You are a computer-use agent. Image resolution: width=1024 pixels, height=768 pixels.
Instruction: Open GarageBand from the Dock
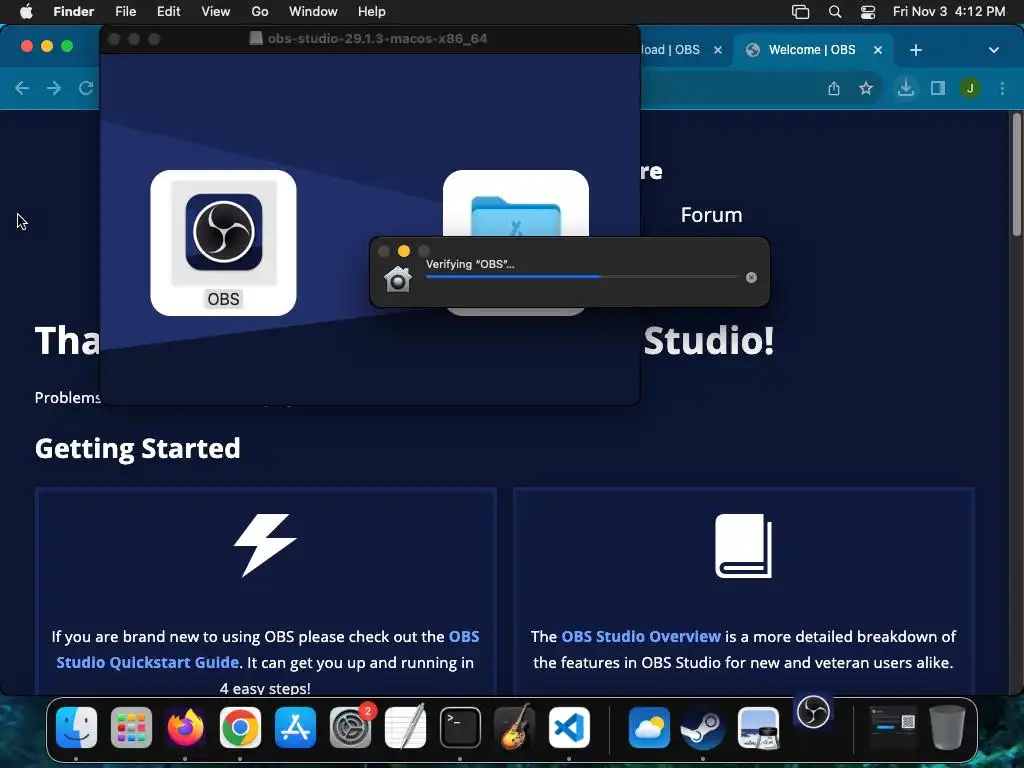pos(515,728)
